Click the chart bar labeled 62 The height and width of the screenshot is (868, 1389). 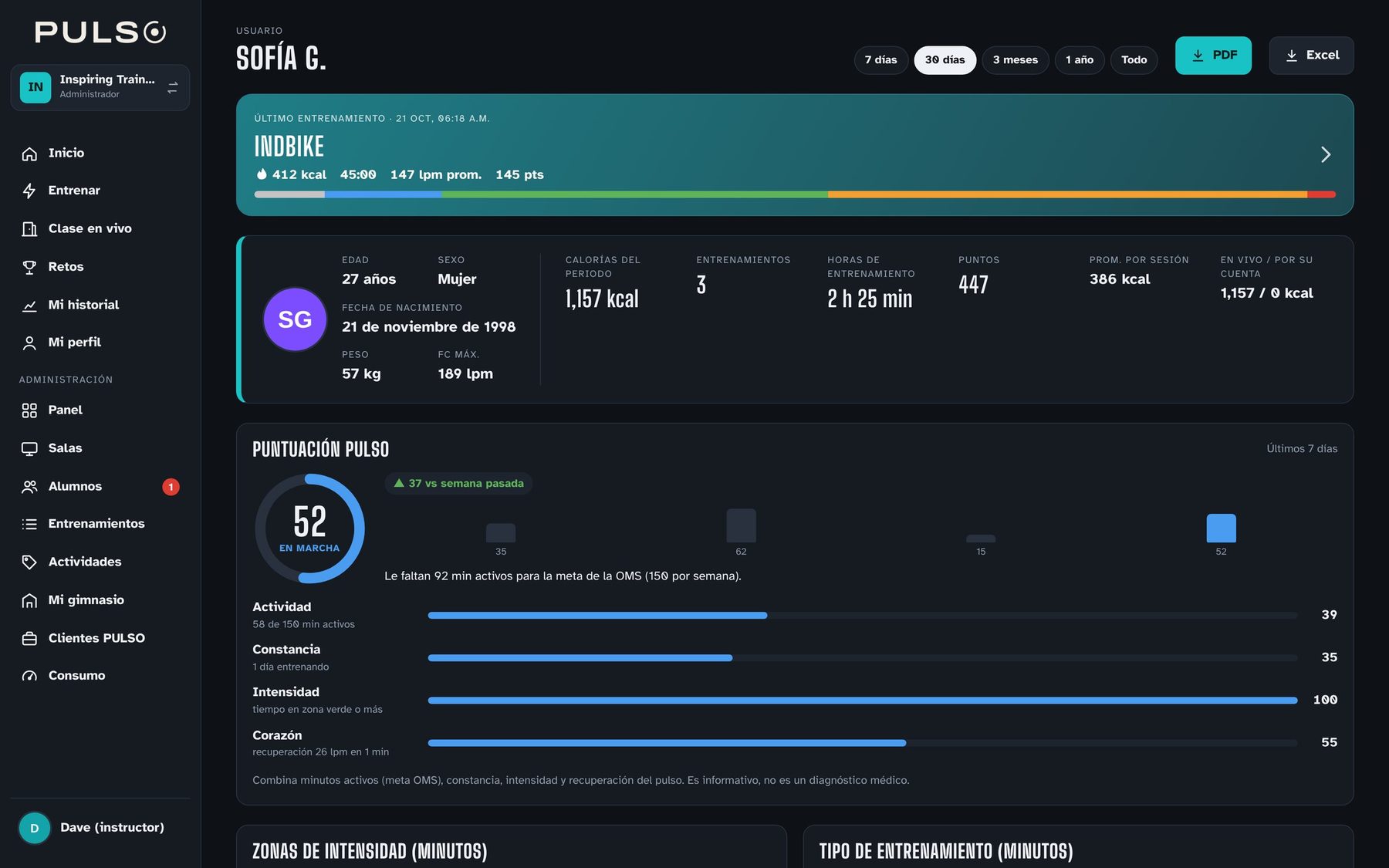click(x=741, y=526)
